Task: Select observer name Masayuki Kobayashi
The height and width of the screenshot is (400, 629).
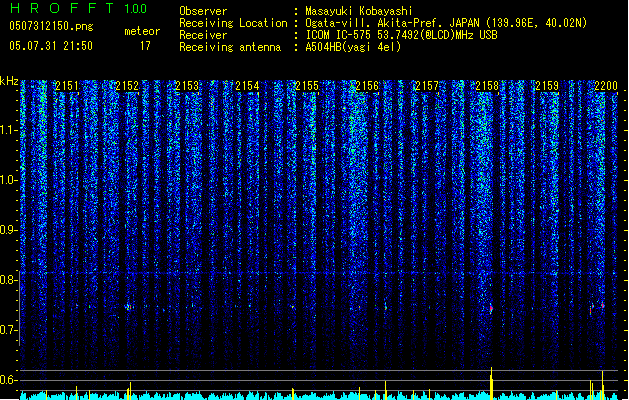Action: point(359,11)
